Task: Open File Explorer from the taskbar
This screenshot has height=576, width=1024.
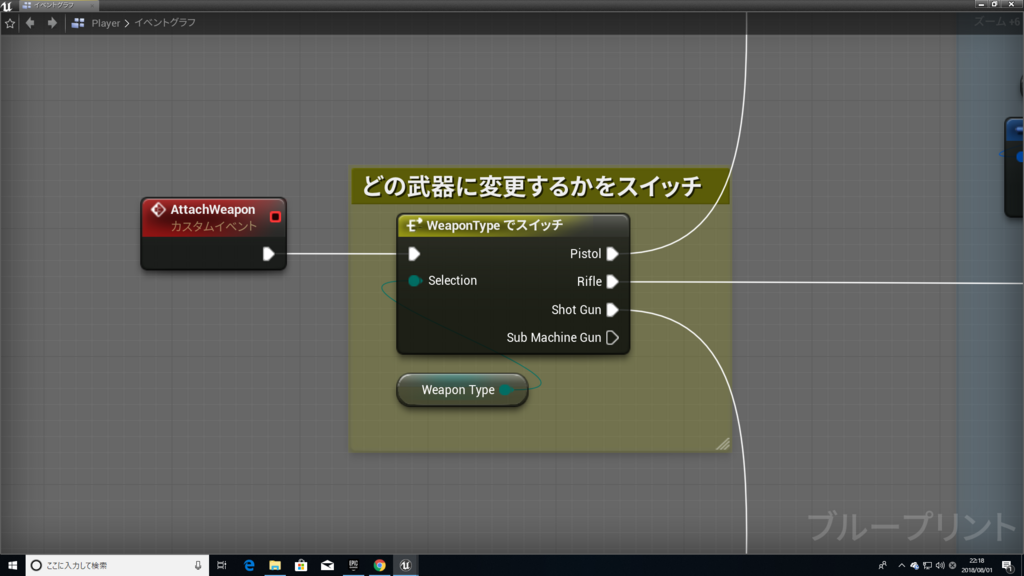Action: [273, 565]
